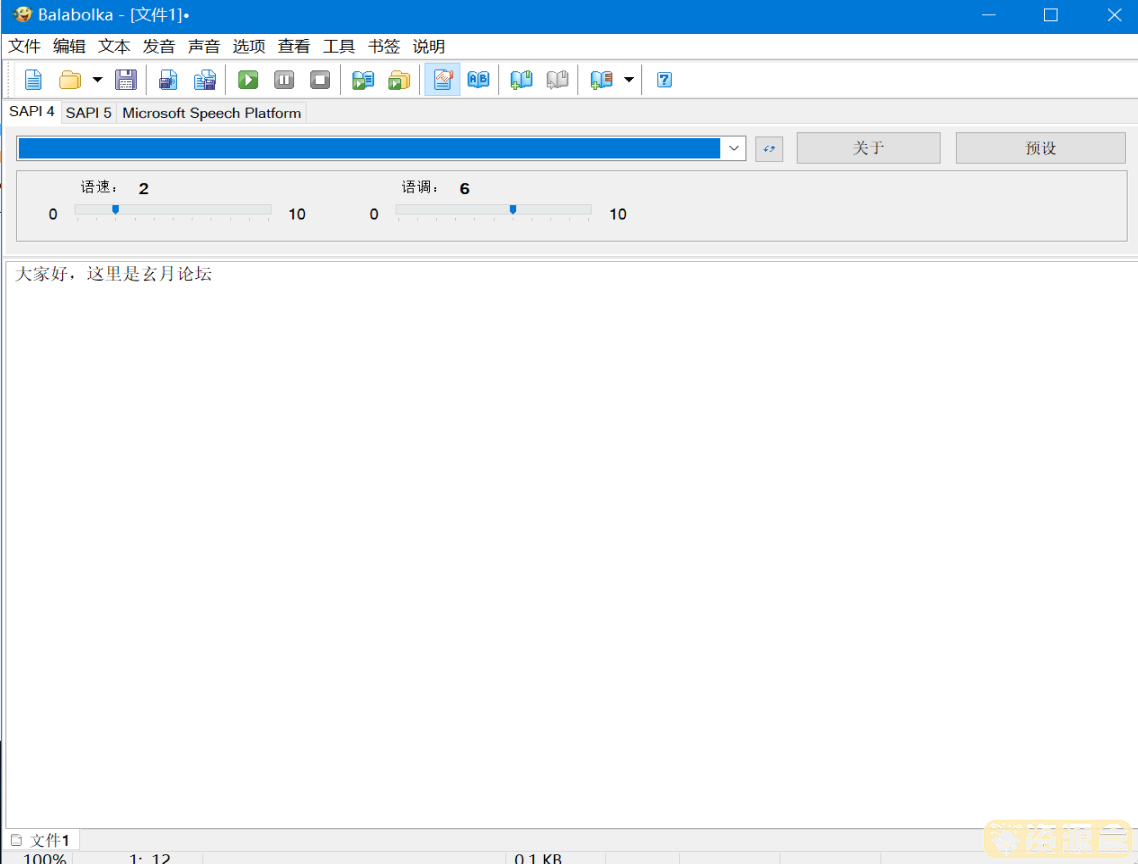This screenshot has height=864, width=1138.
Task: Click the read clipboard aloud icon
Action: [x=363, y=79]
